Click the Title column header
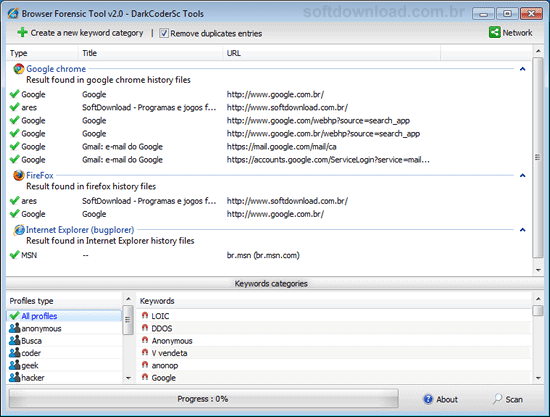This screenshot has height=417, width=550. coord(150,53)
